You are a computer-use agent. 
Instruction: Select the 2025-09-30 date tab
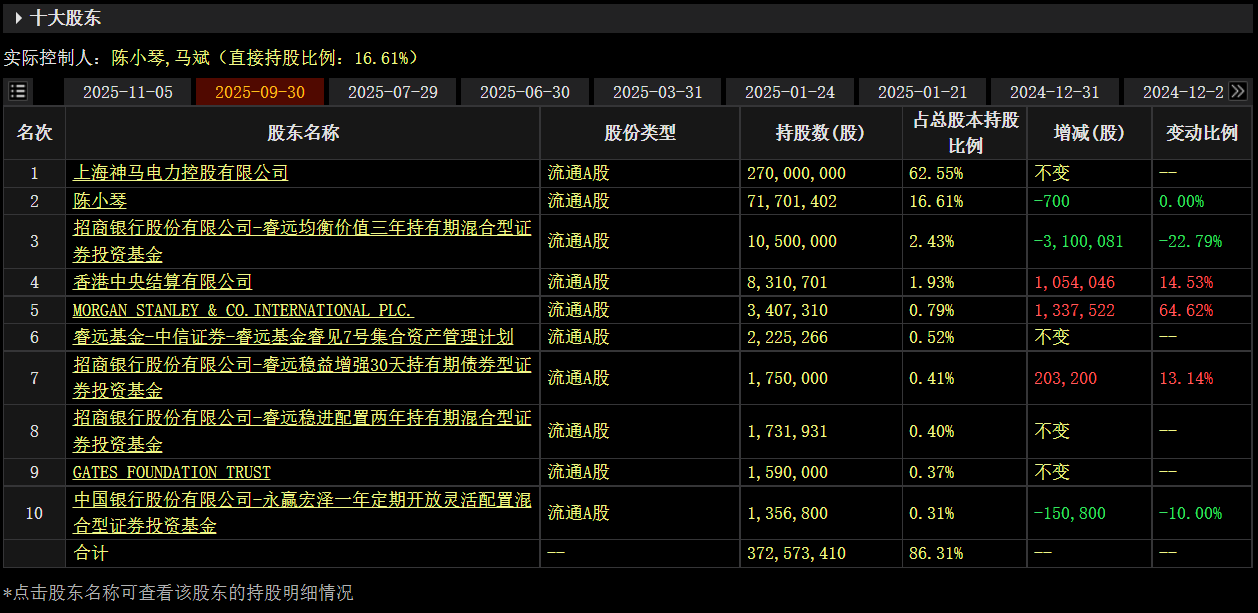(x=260, y=92)
